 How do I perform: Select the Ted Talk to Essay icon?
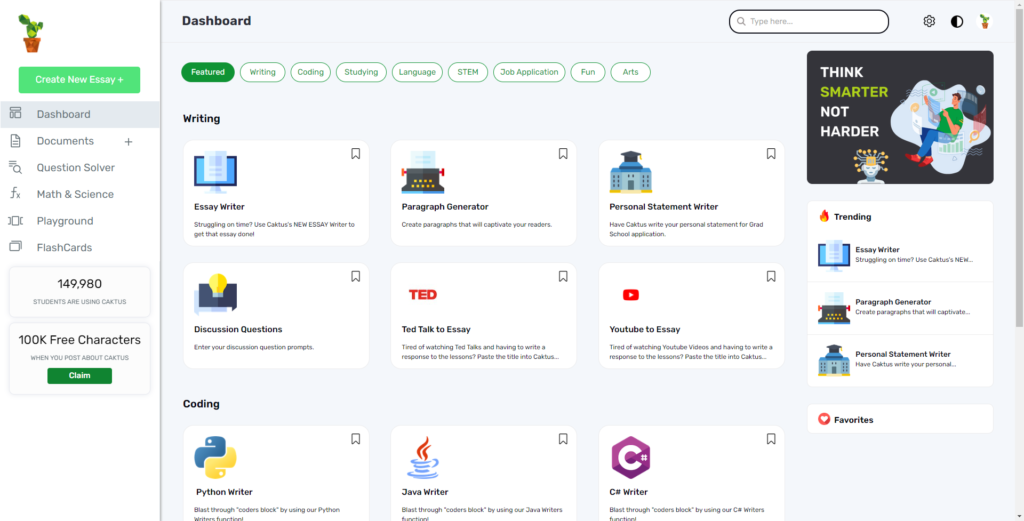pyautogui.click(x=423, y=295)
